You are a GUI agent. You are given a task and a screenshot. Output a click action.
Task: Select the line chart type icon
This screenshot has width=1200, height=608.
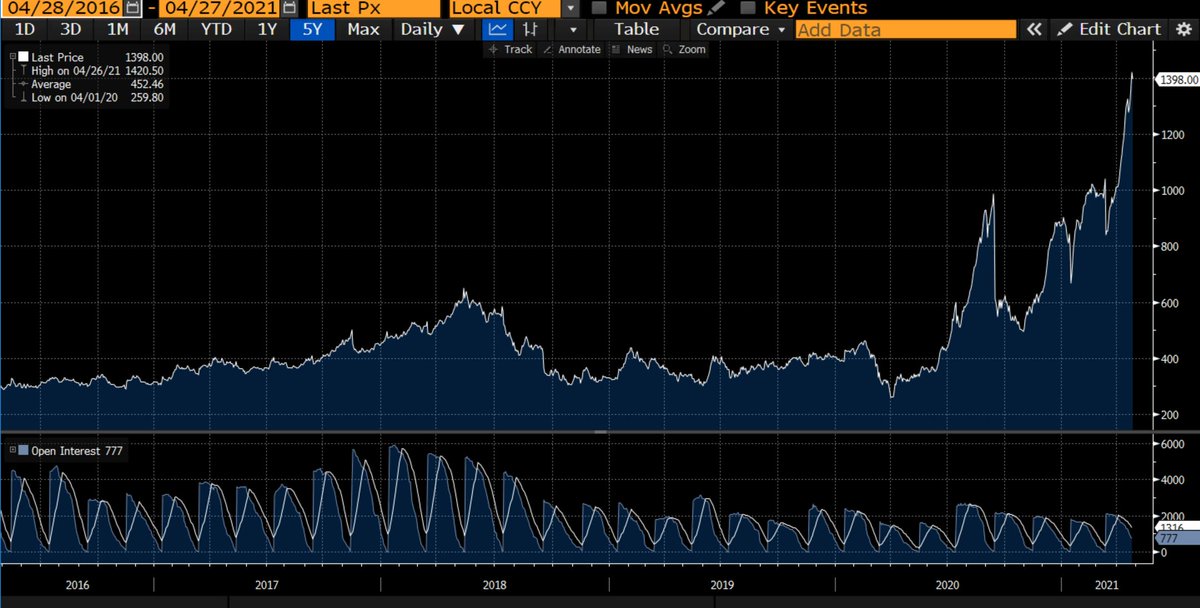497,29
